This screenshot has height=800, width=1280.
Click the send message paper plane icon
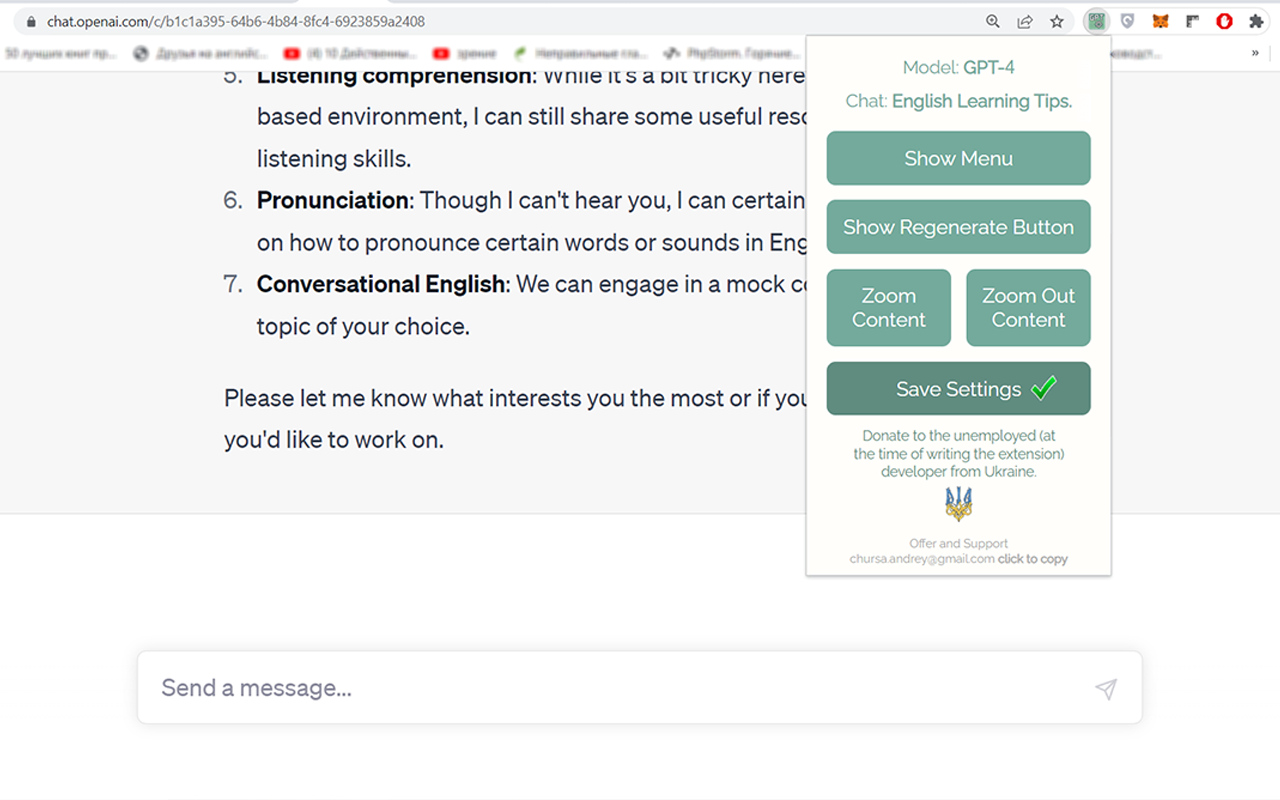1105,688
